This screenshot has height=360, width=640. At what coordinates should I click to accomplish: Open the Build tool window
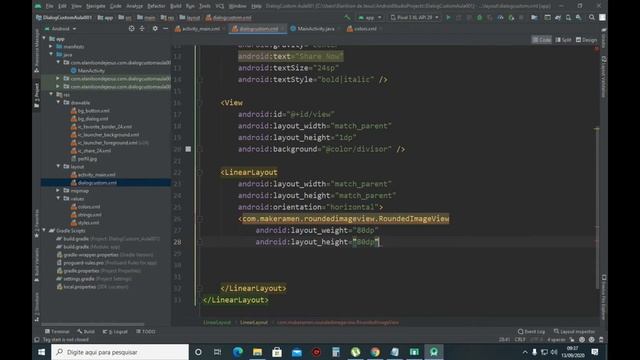(86, 331)
